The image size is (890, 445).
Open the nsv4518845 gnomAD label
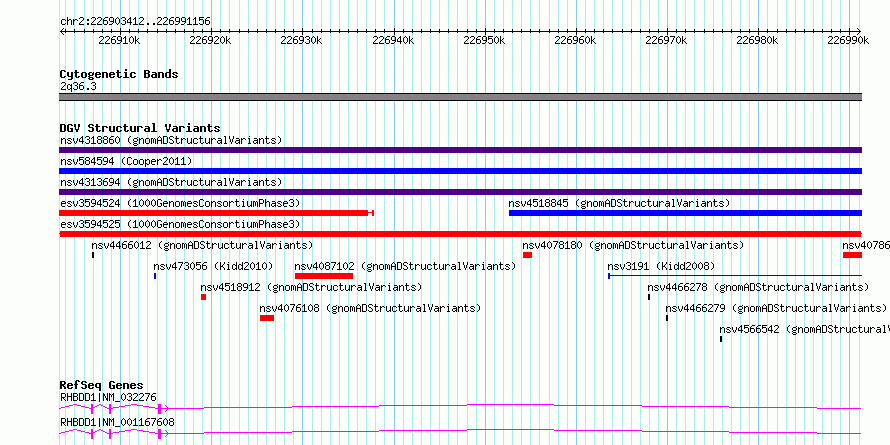click(619, 203)
